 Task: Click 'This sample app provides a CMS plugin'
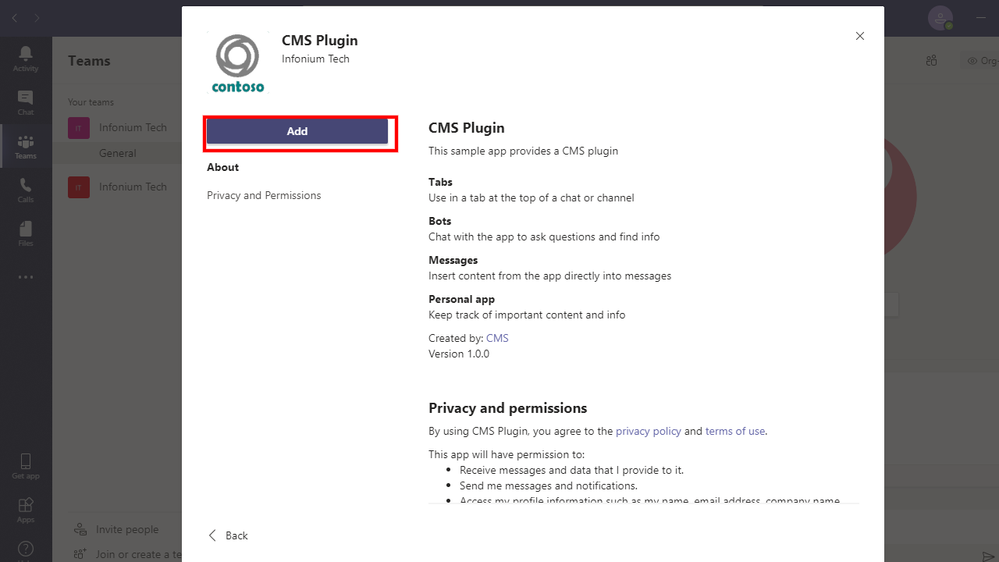523,151
